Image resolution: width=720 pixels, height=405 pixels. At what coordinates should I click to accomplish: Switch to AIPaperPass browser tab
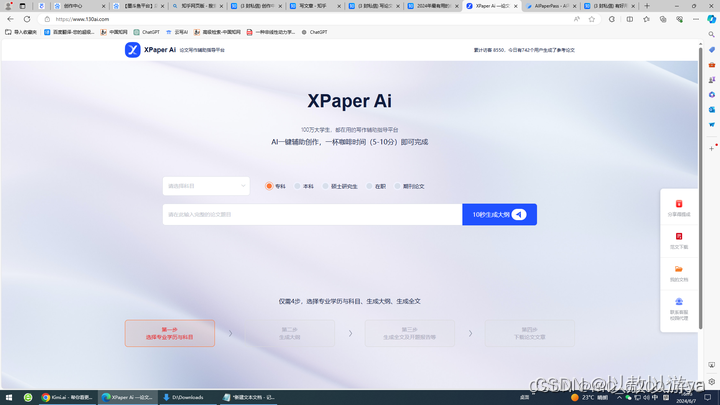point(549,6)
